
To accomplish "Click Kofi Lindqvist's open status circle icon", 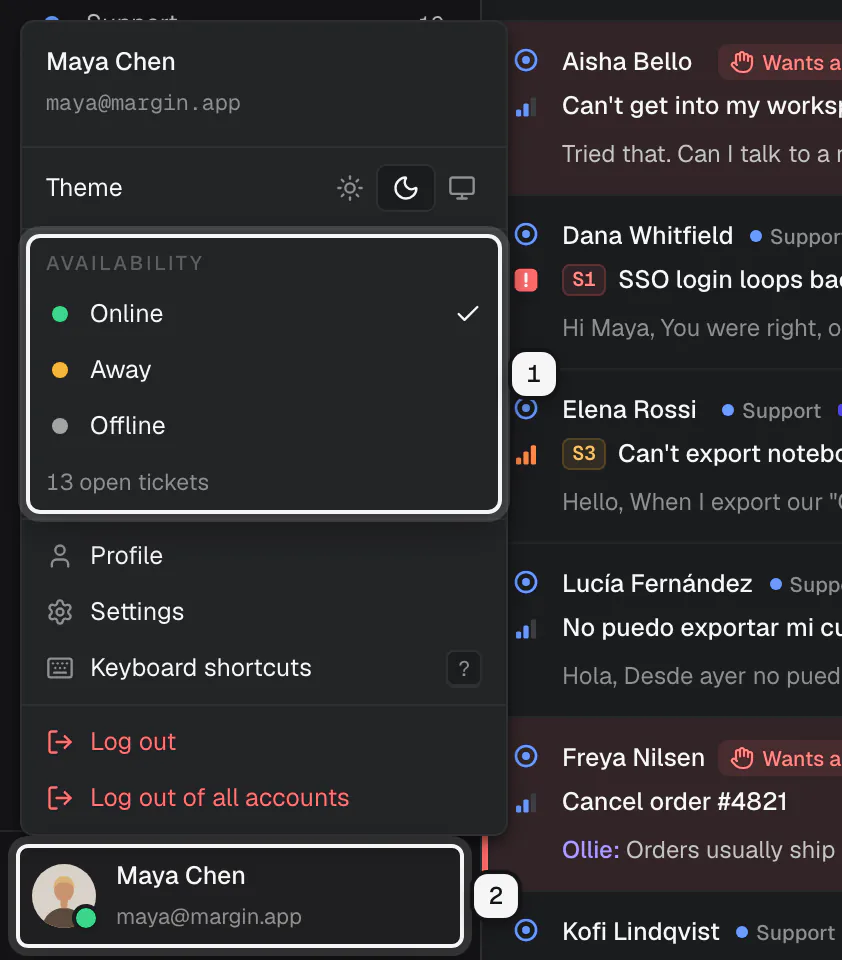I will click(526, 930).
